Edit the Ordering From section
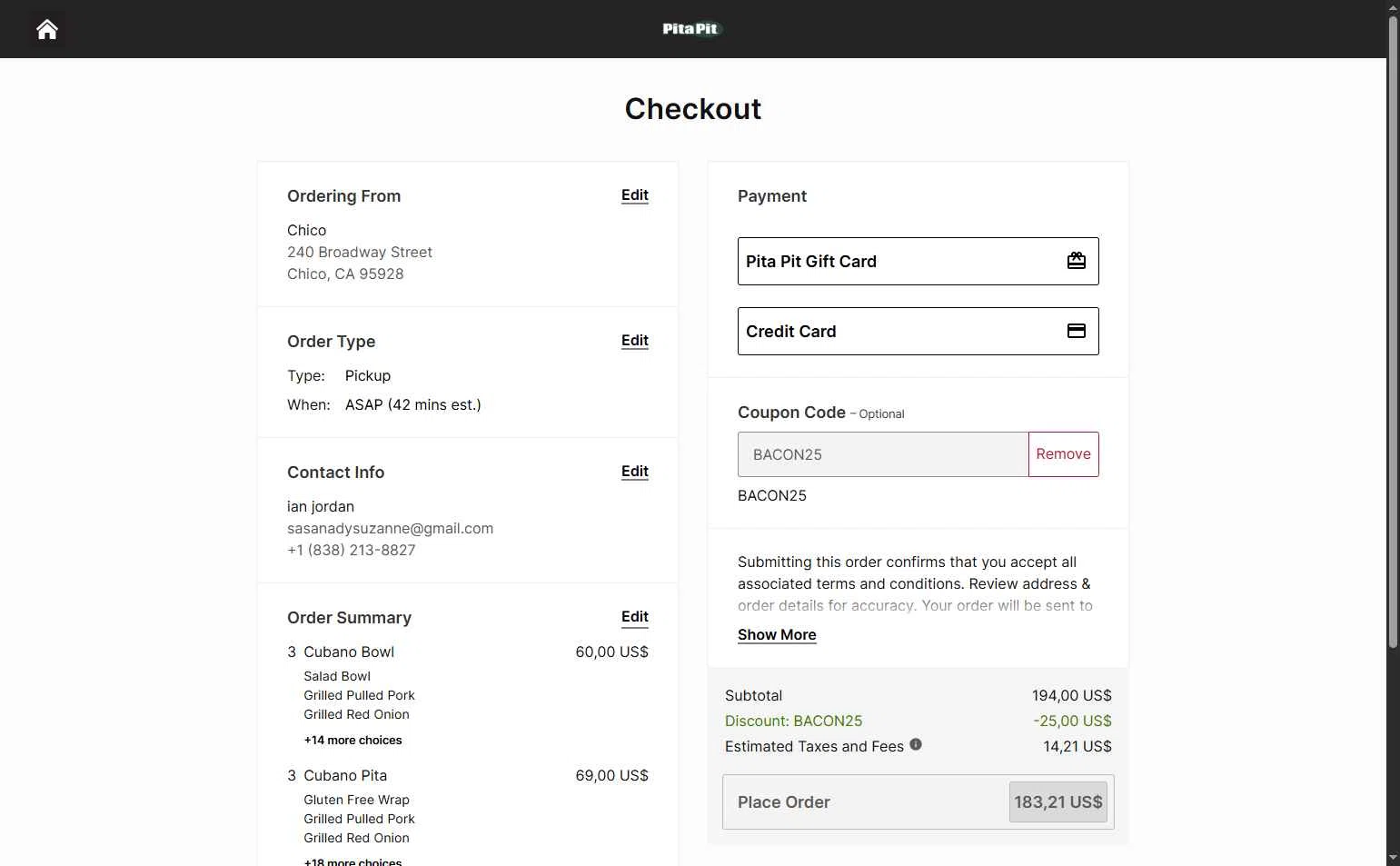The height and width of the screenshot is (866, 1400). click(x=634, y=195)
